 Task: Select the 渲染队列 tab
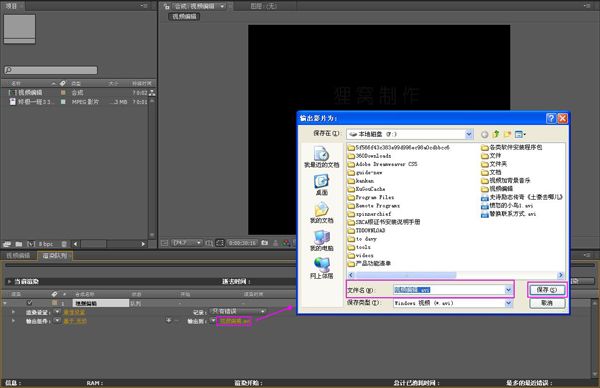point(55,256)
